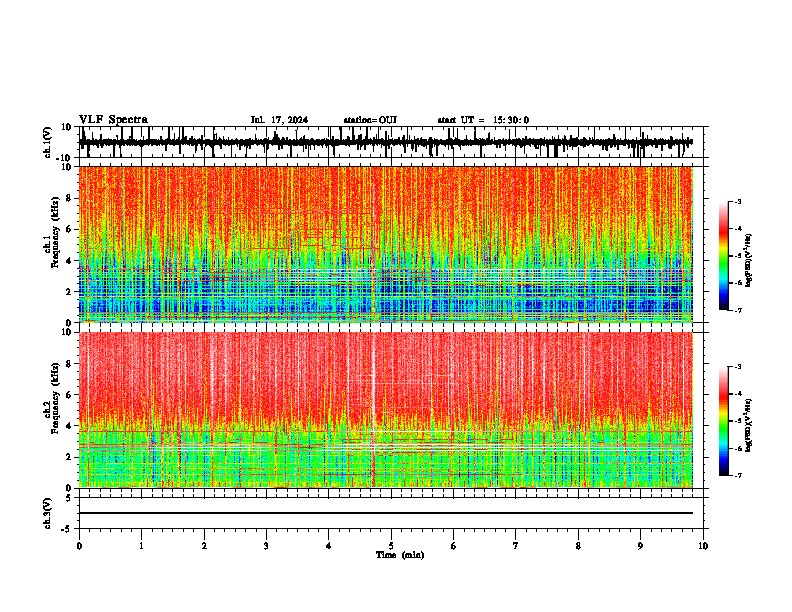
Task: Click the ch.1(V) waveform axis label
Action: click(48, 142)
